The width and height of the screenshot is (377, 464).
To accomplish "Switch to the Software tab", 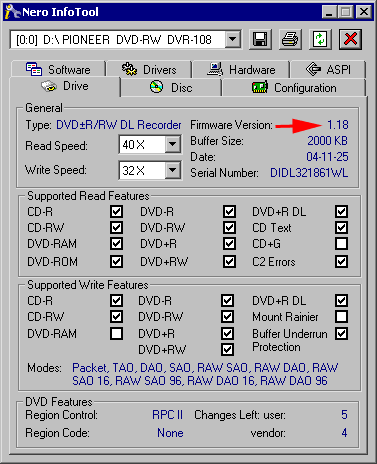I will click(58, 69).
